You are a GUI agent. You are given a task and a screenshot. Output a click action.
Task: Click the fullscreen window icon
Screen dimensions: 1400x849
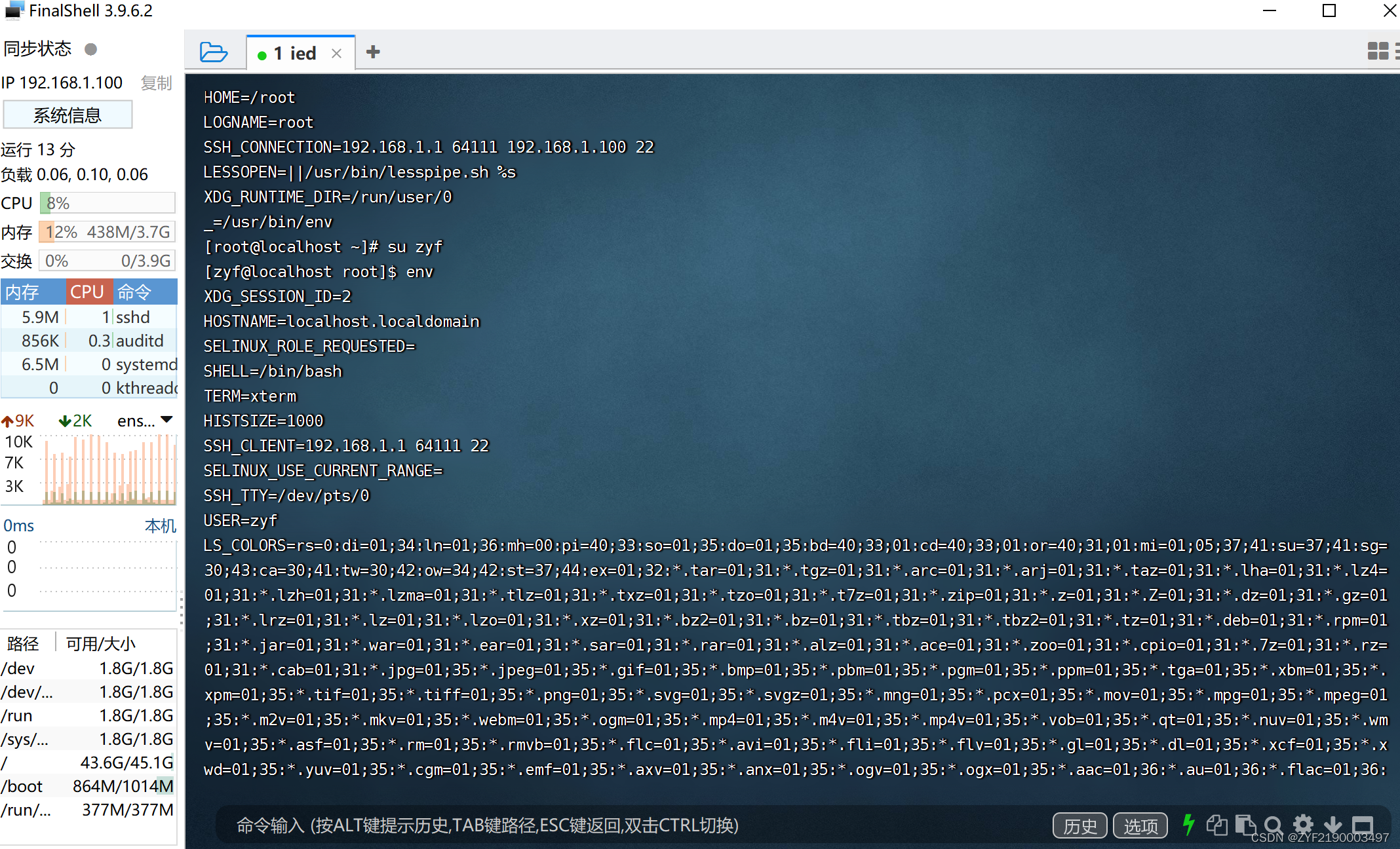[x=1363, y=825]
